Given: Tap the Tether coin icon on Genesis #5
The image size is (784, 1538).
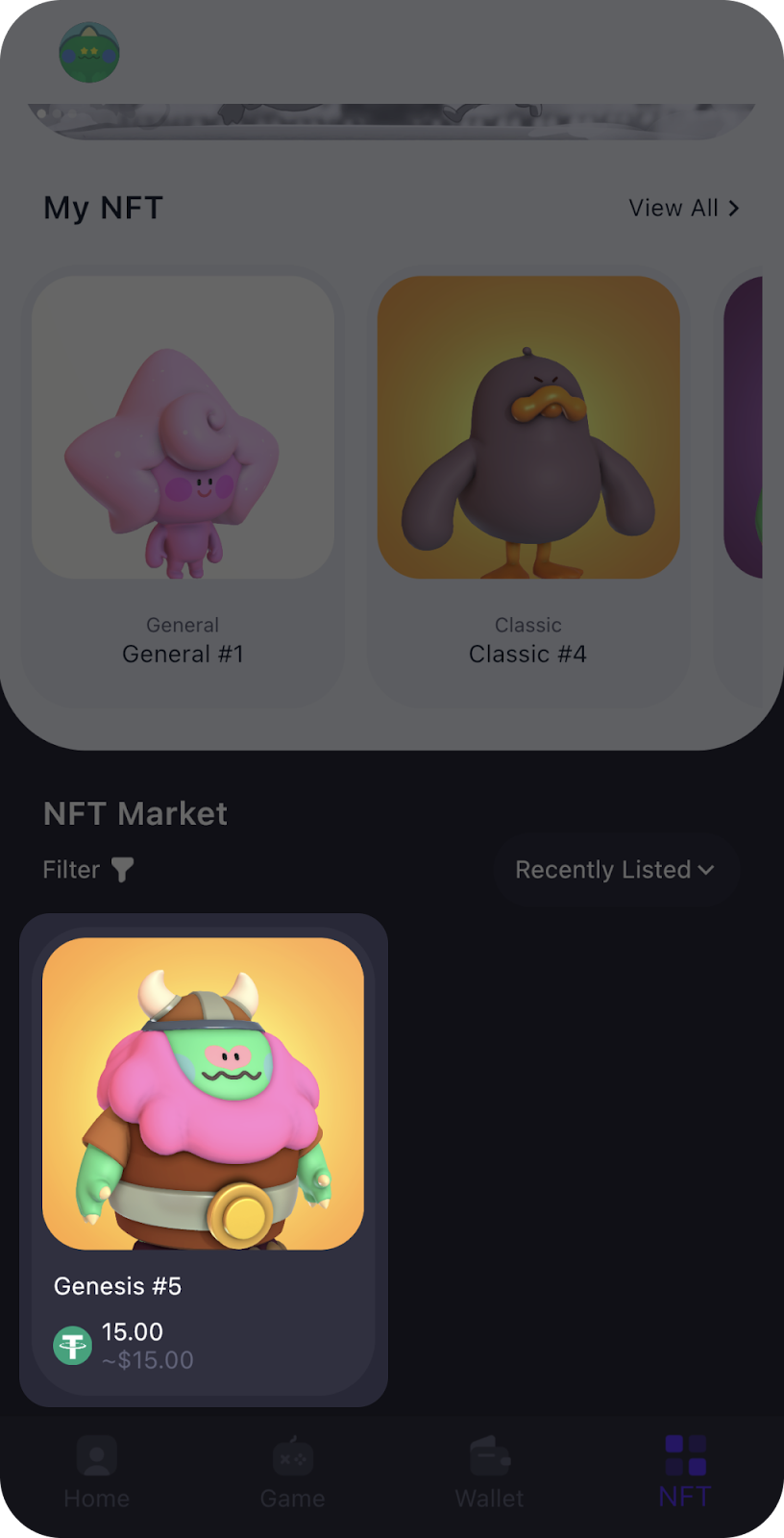Looking at the screenshot, I should [x=72, y=1346].
